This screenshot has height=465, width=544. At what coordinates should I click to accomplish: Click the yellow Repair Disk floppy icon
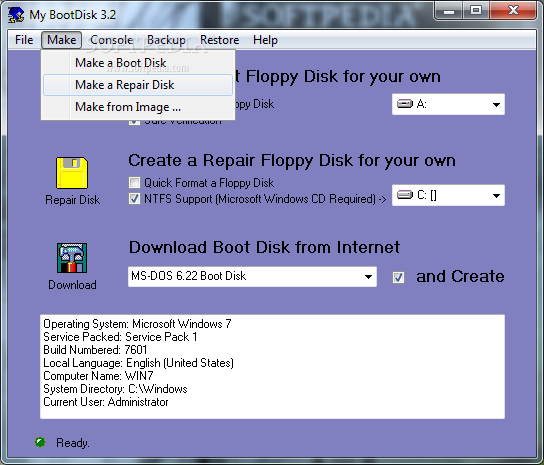click(72, 173)
